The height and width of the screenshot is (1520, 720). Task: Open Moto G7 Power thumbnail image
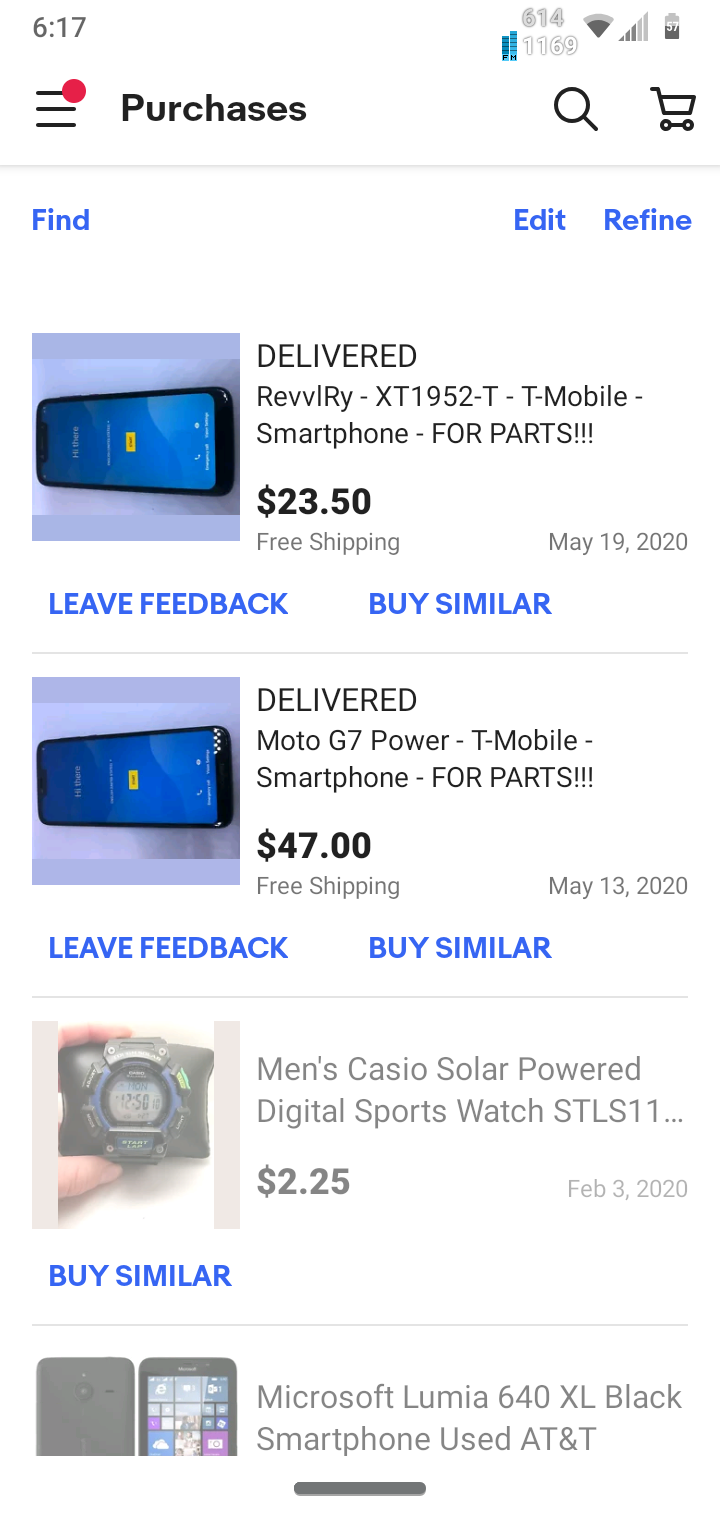(136, 781)
